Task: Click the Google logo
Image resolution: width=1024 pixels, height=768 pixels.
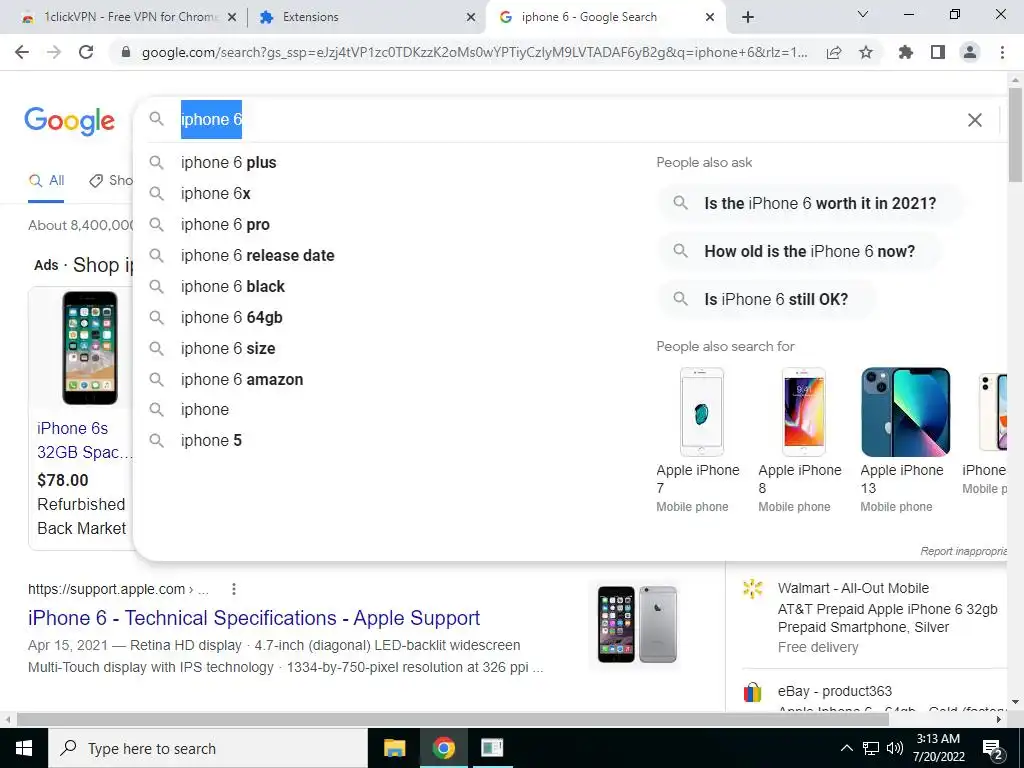Action: click(x=69, y=121)
